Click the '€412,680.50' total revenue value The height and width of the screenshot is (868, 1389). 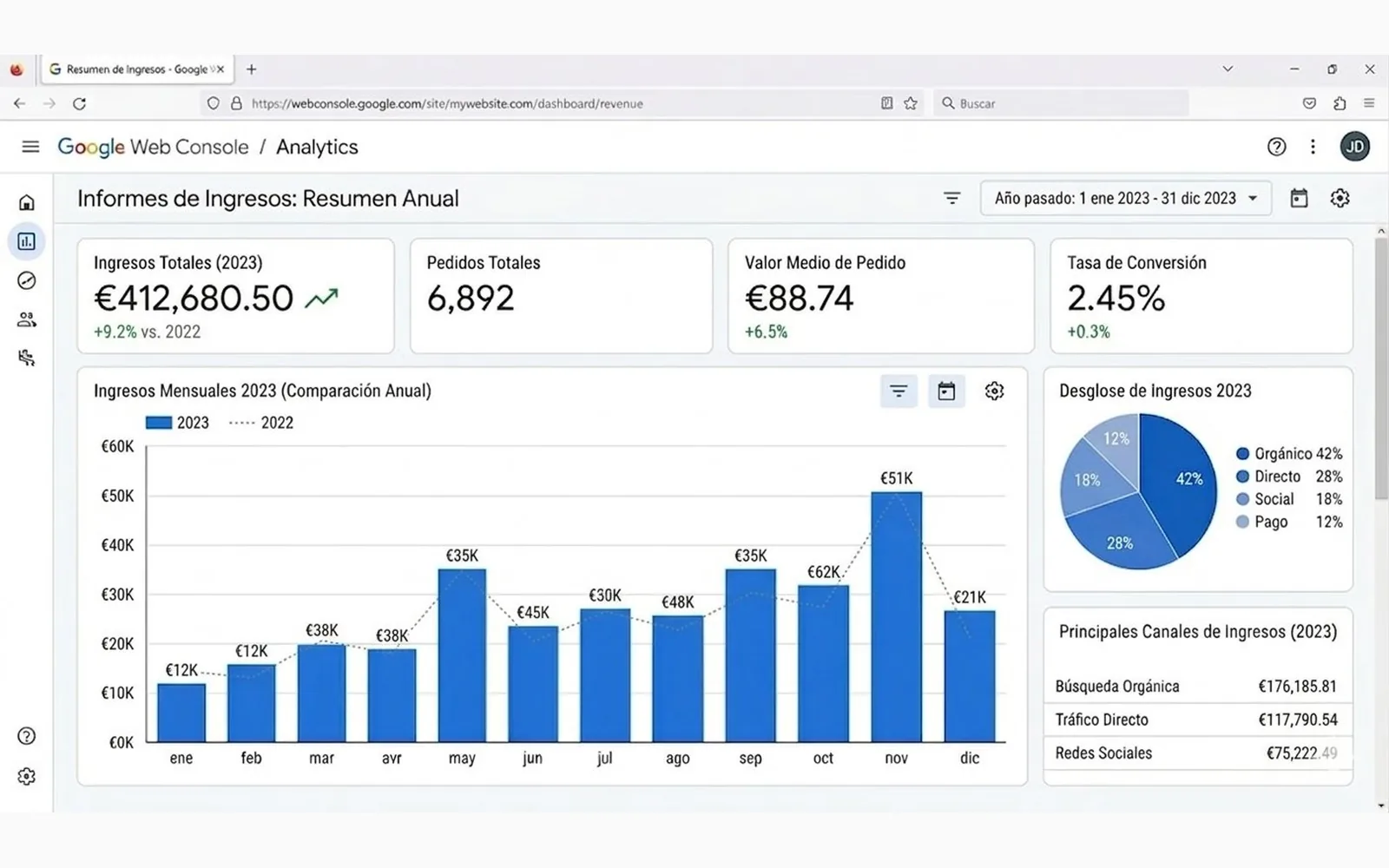194,299
